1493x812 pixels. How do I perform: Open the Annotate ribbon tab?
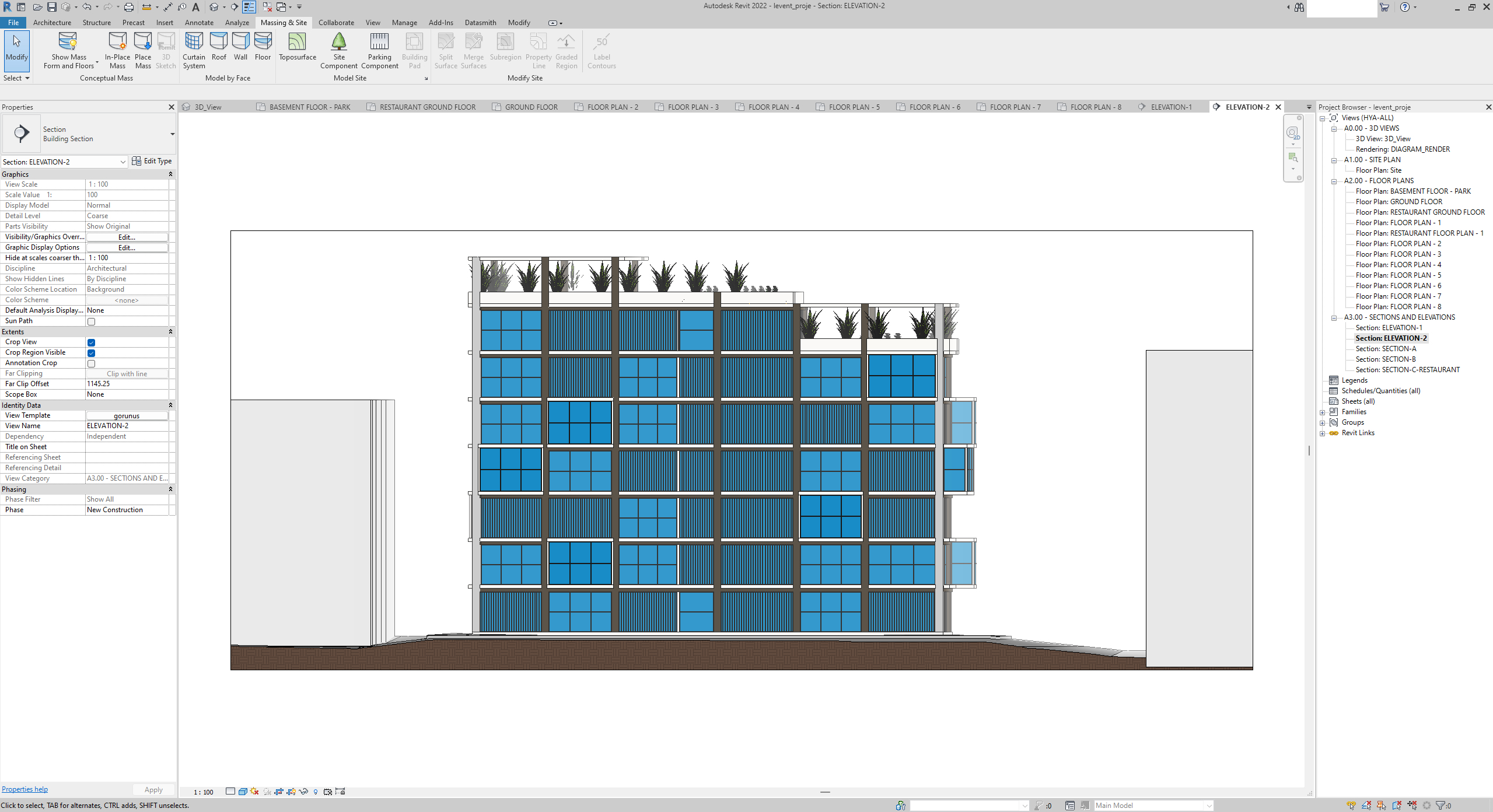click(199, 23)
